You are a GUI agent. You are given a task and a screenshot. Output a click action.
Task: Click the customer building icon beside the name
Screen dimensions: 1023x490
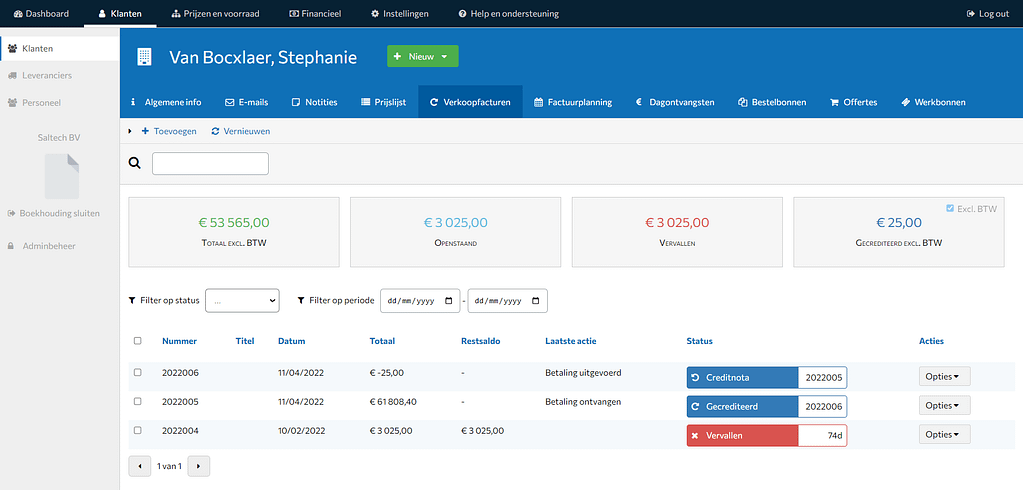(144, 57)
